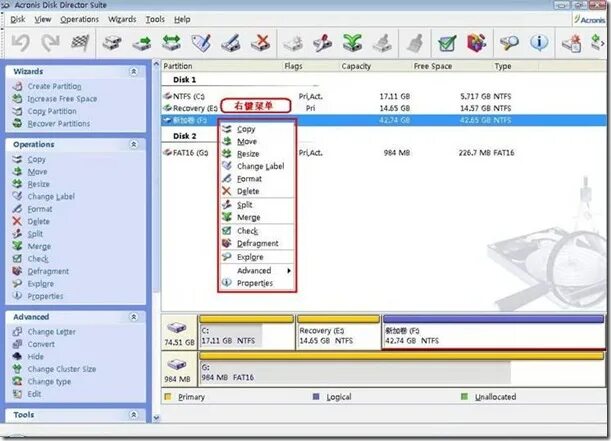
Task: Open the Help menu
Action: [182, 19]
